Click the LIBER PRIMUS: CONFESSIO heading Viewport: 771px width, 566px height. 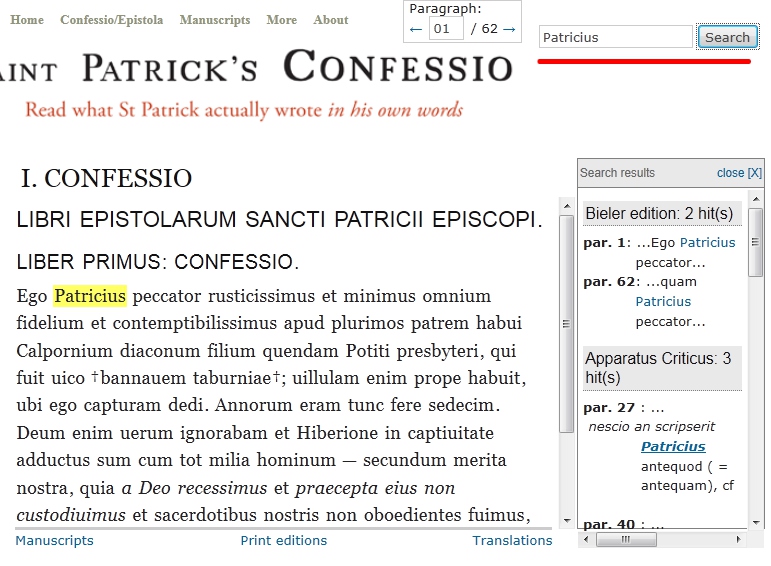tap(158, 262)
